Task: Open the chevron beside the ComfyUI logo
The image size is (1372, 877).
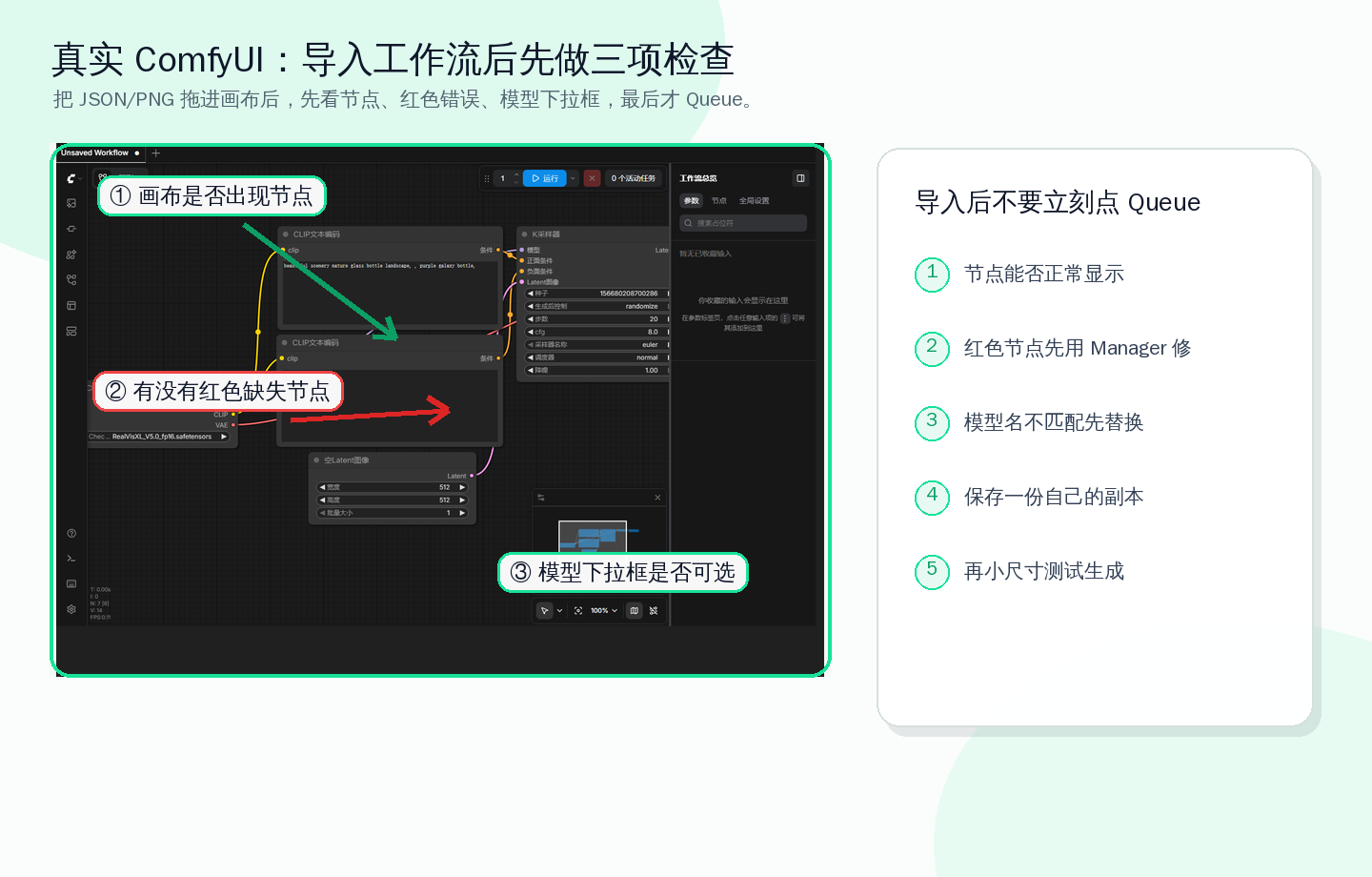Action: (81, 178)
